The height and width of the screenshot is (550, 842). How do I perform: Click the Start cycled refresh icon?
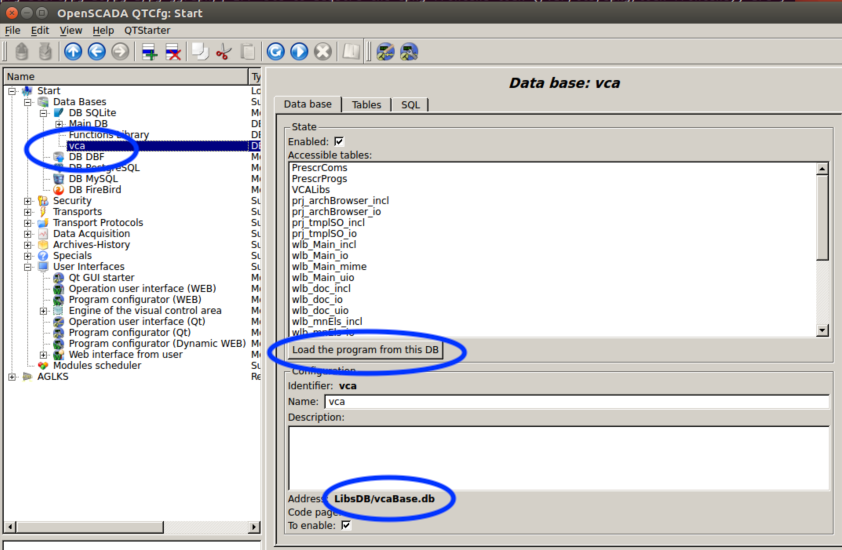tap(299, 52)
